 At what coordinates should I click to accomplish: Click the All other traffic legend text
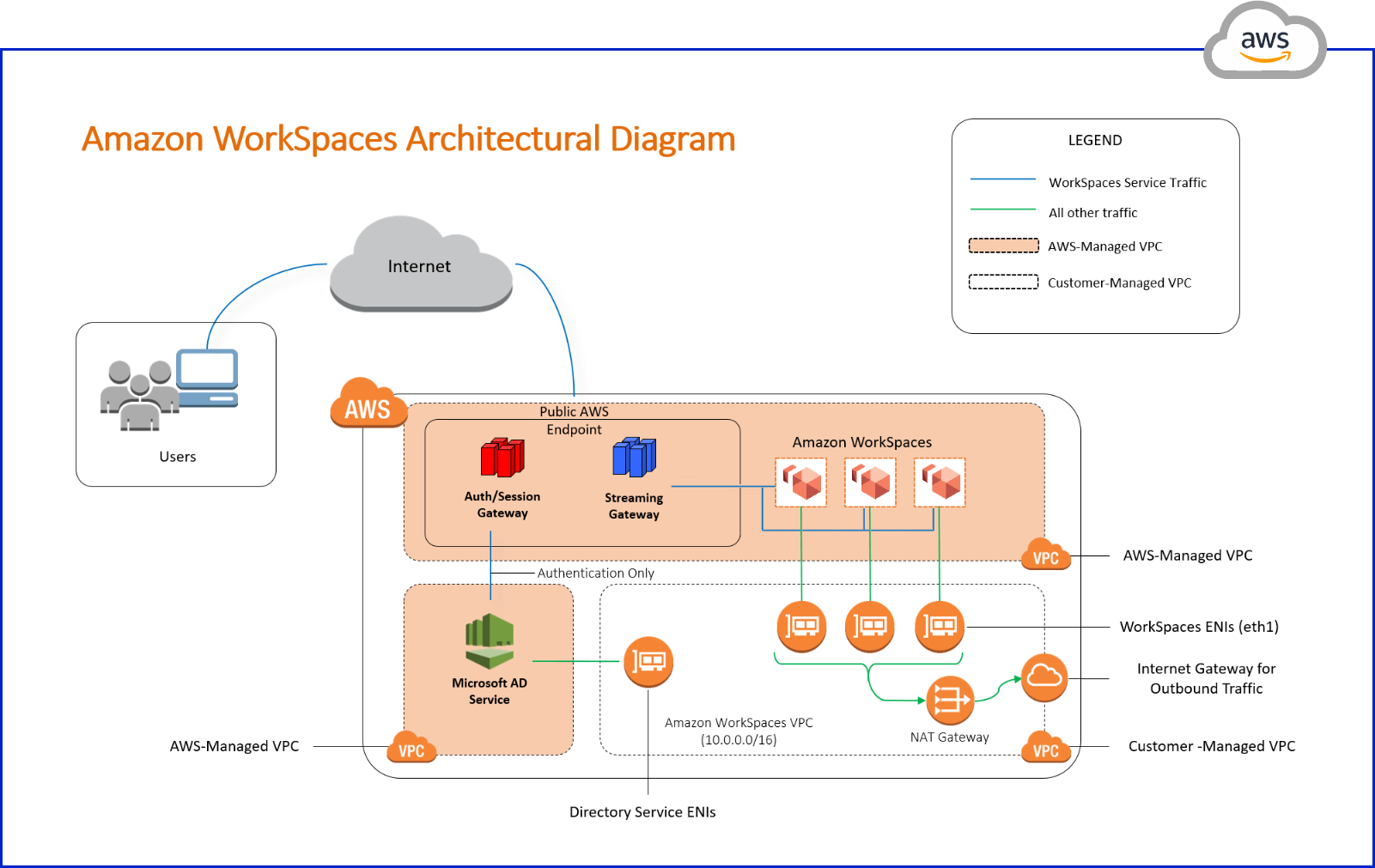[1092, 213]
